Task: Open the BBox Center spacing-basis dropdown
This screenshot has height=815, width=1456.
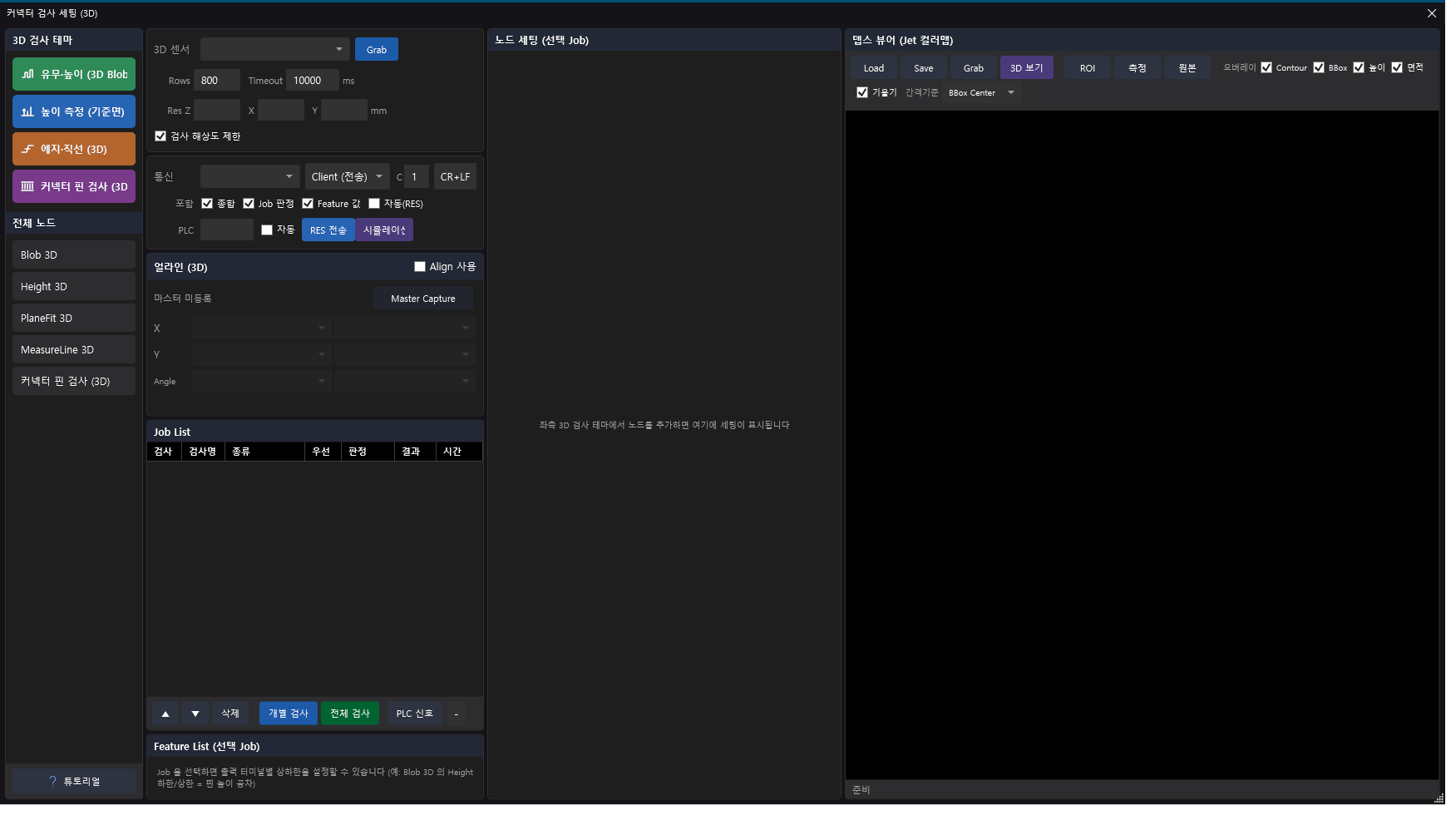Action: click(981, 92)
